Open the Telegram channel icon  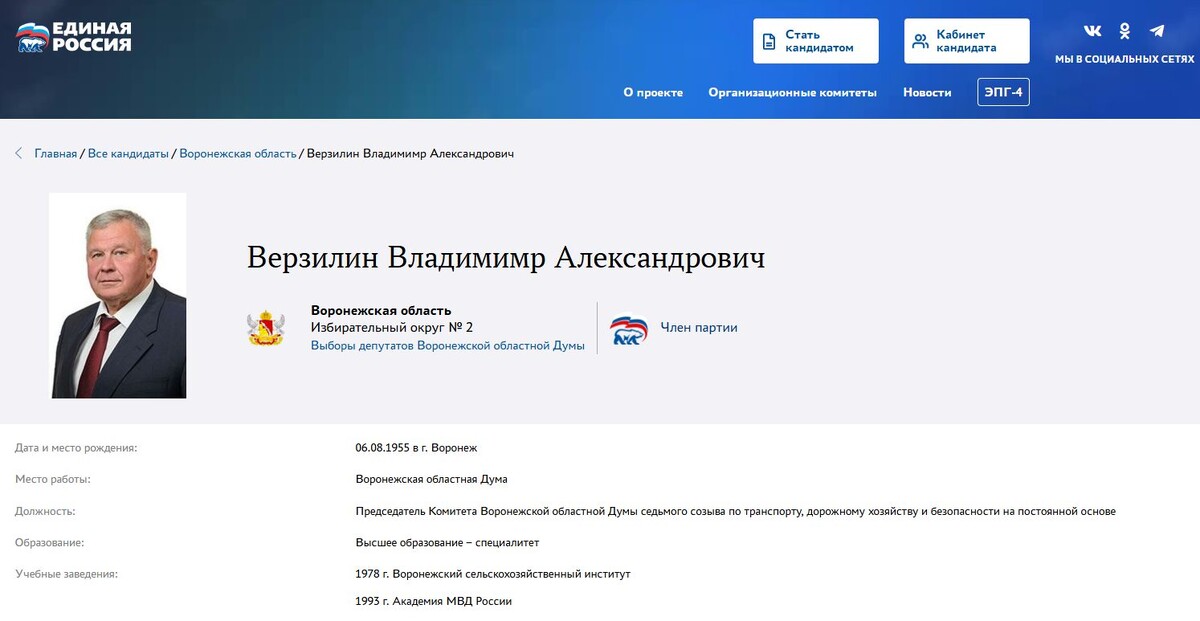point(1157,31)
